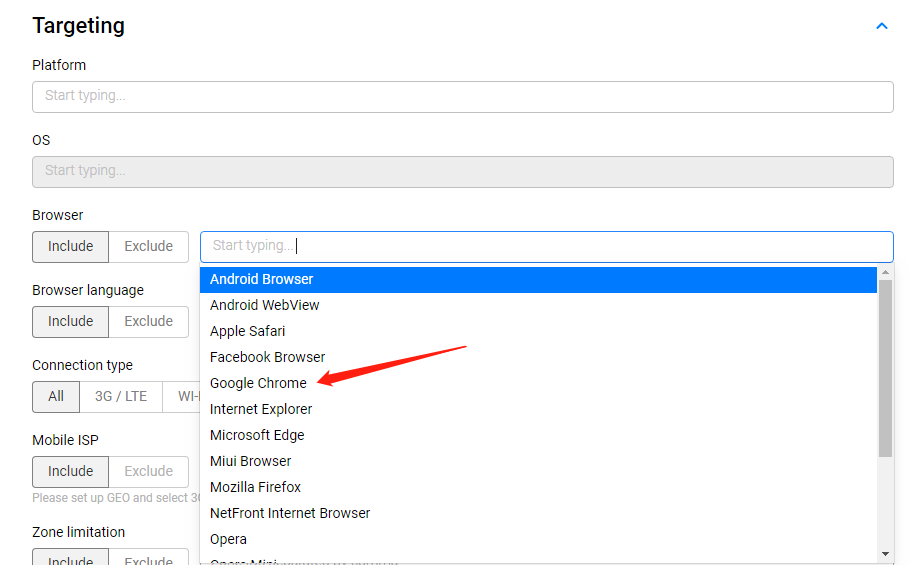Select Include for Browser targeting
Viewport: 924px width, 565px height.
[x=70, y=246]
